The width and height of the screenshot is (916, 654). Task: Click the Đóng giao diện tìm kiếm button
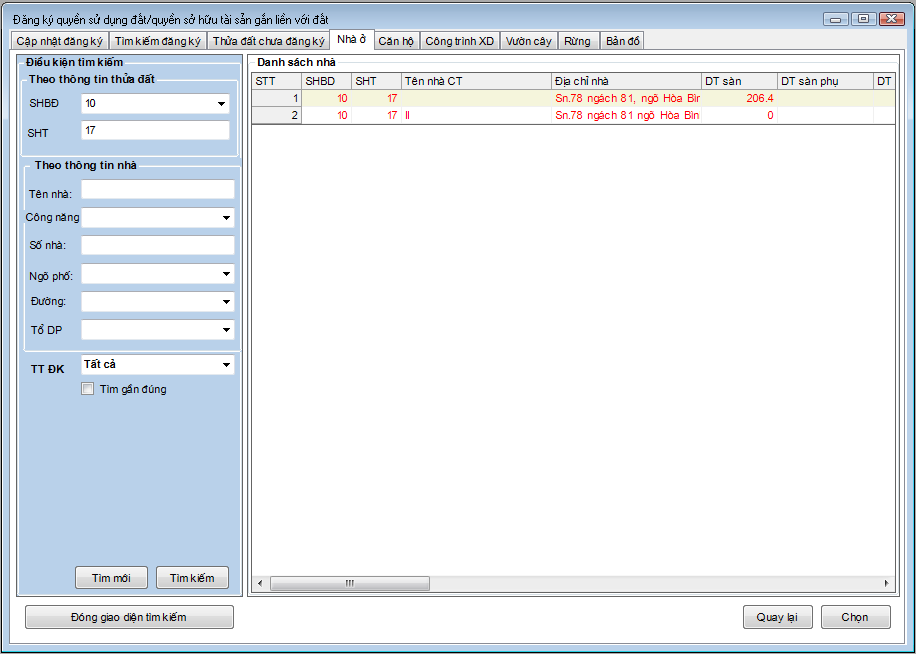[129, 617]
